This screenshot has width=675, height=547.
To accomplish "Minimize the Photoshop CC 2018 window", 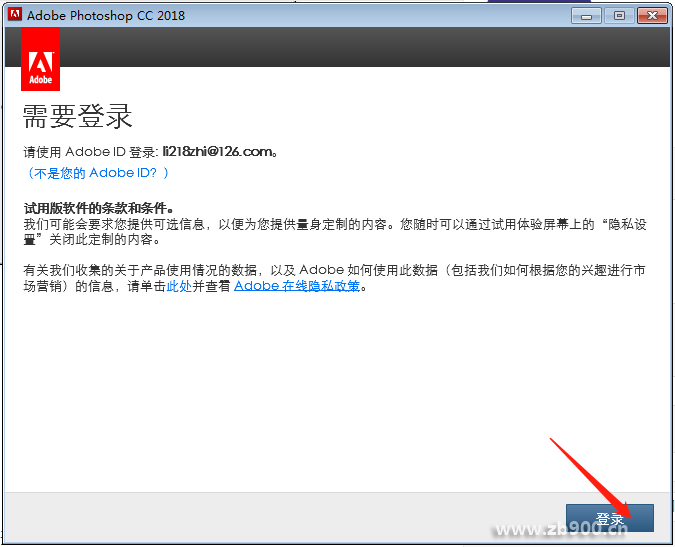I will tap(590, 15).
